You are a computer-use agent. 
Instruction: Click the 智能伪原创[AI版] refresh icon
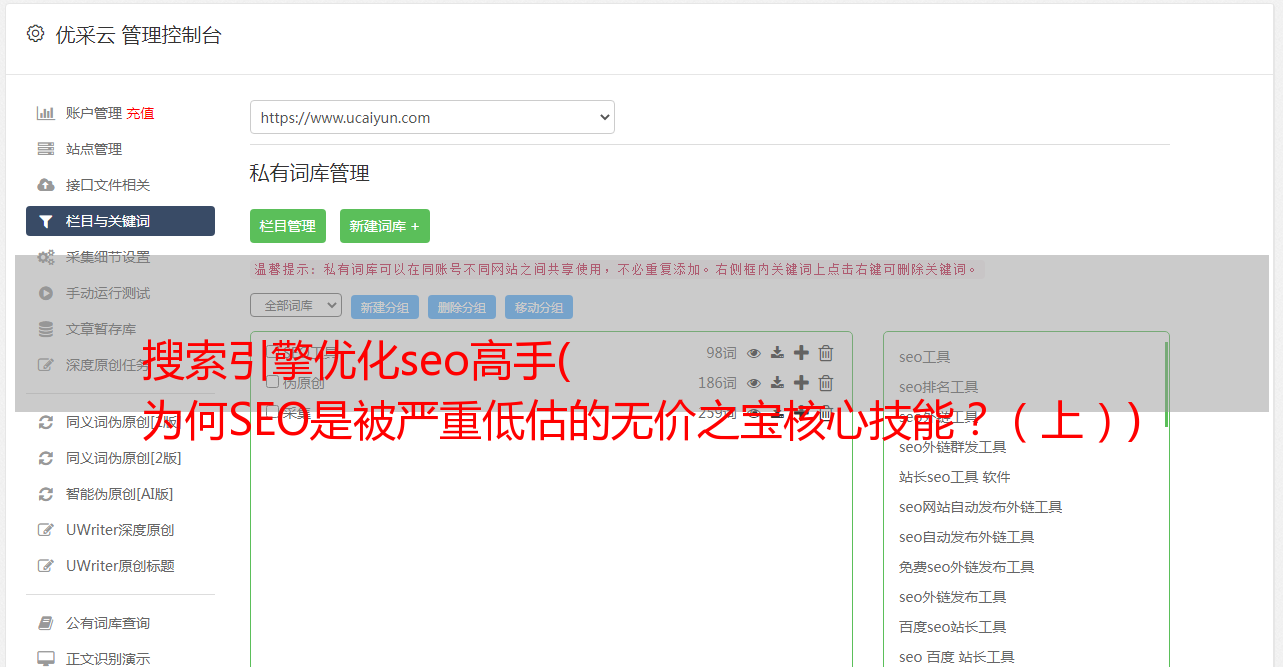46,494
